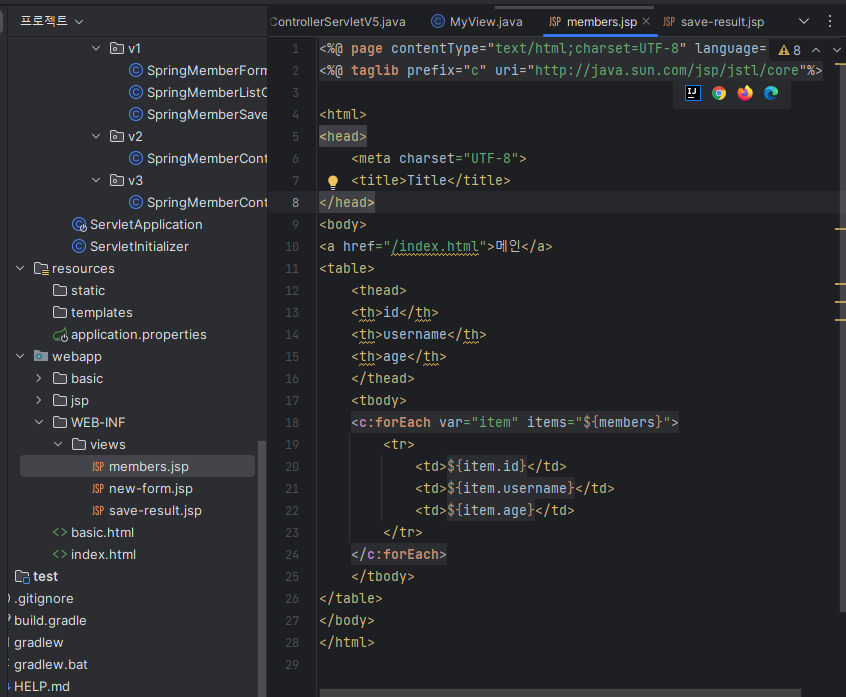Image resolution: width=846 pixels, height=697 pixels.
Task: Click the warnings indicator showing 8
Action: click(x=789, y=50)
